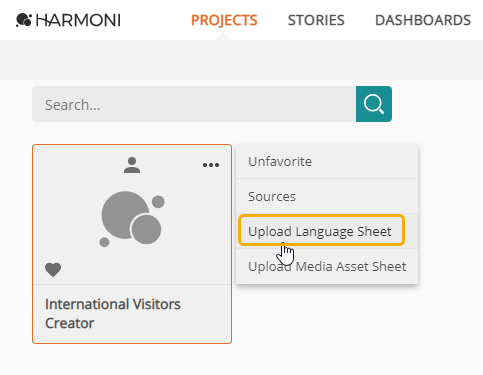This screenshot has width=483, height=375.
Task: Click the person owner icon on card
Action: pos(132,165)
